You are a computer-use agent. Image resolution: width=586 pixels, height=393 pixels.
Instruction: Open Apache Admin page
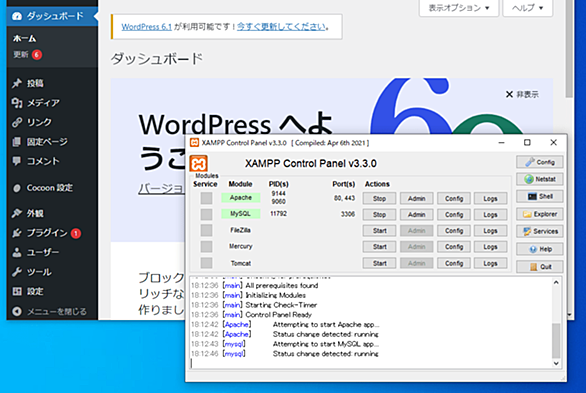(417, 198)
